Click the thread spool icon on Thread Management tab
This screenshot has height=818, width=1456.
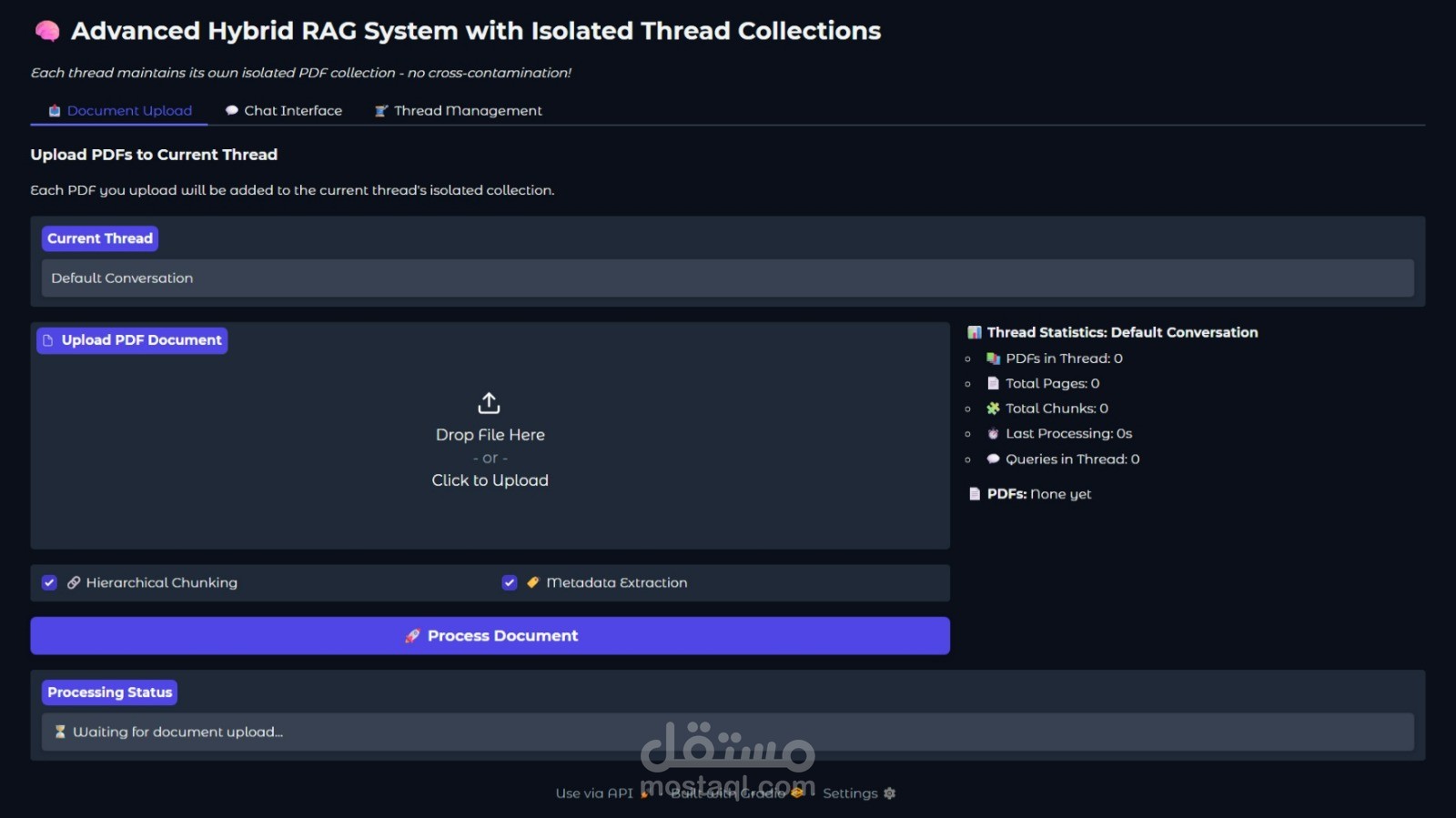pos(381,111)
